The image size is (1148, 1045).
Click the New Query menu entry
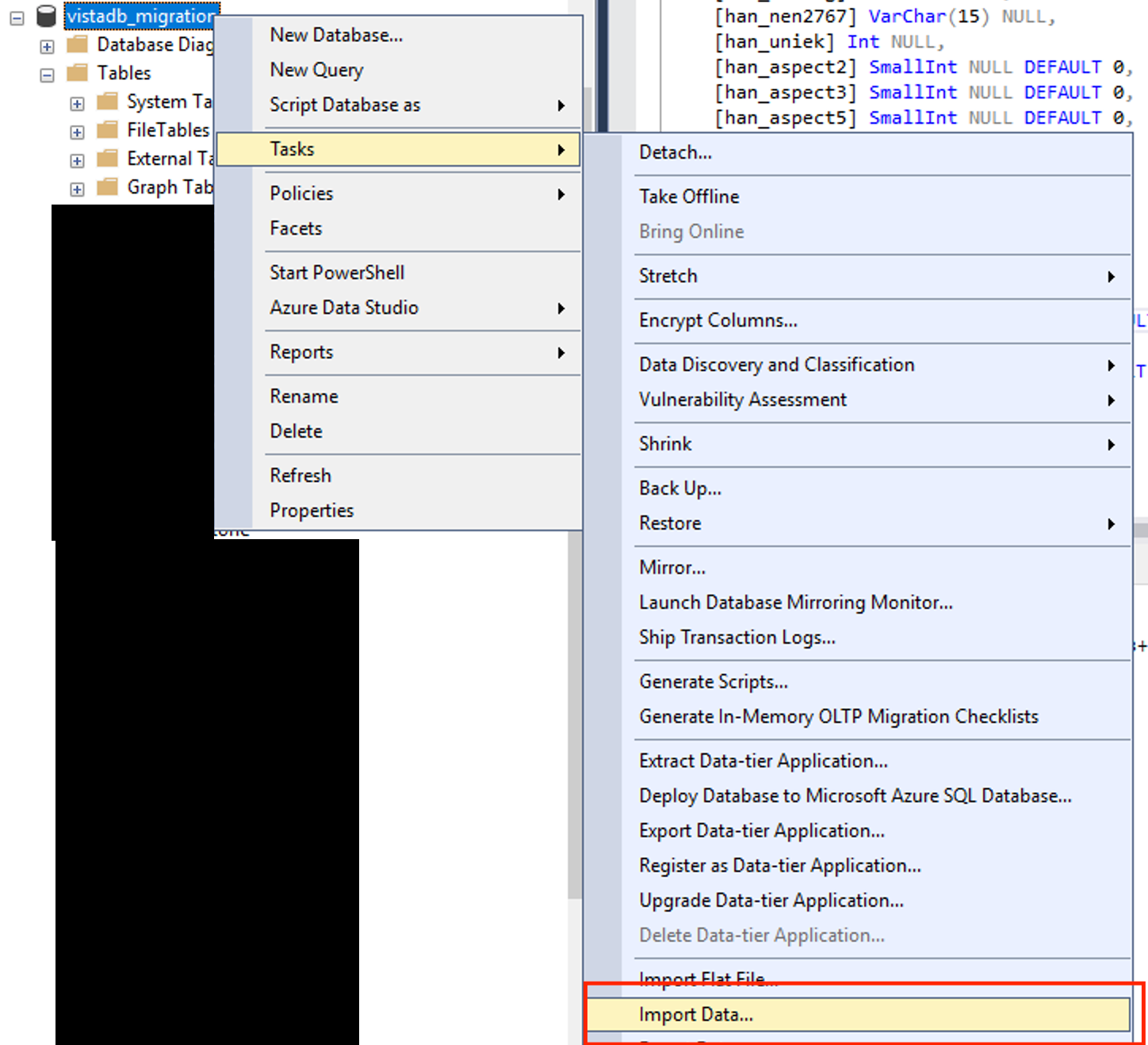click(x=316, y=70)
